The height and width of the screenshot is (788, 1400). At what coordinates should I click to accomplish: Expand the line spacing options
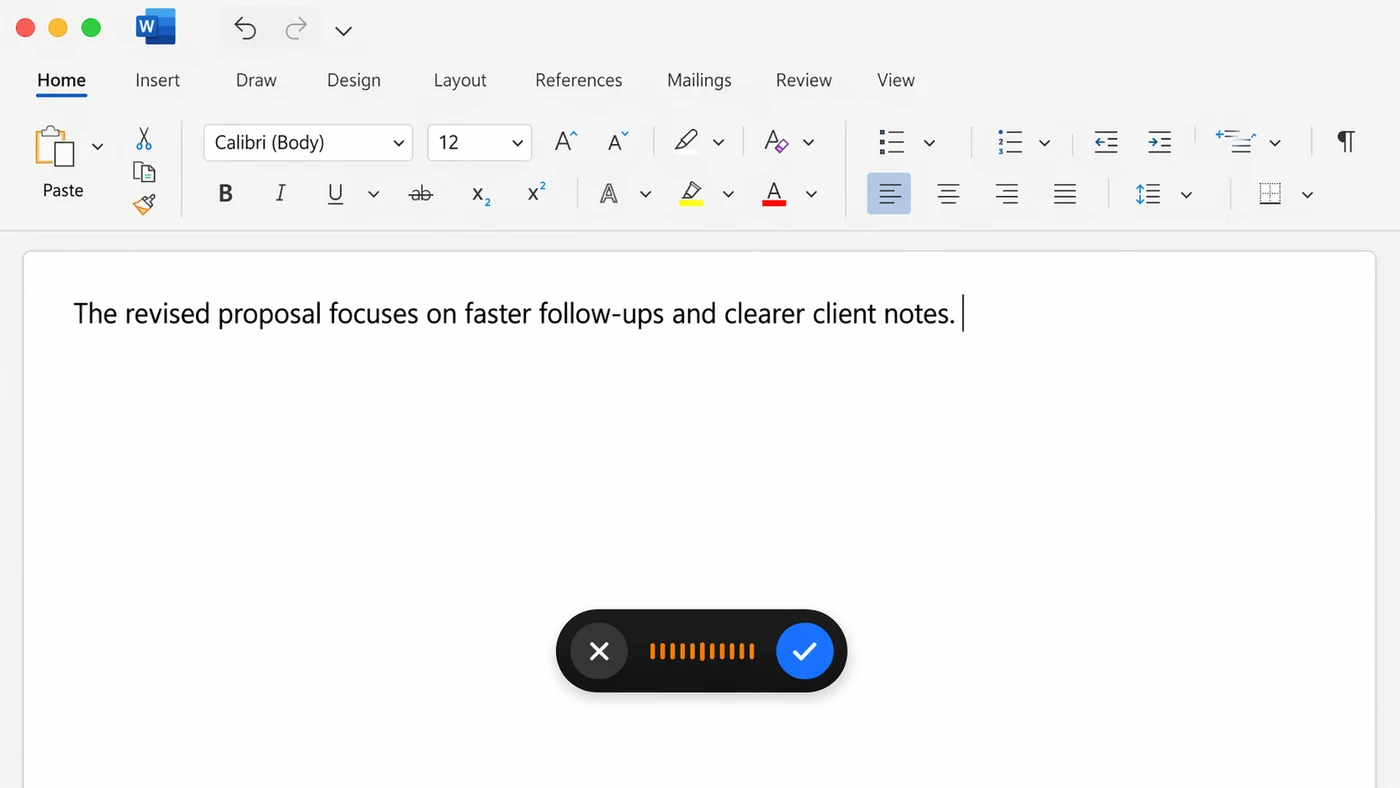pos(1186,193)
